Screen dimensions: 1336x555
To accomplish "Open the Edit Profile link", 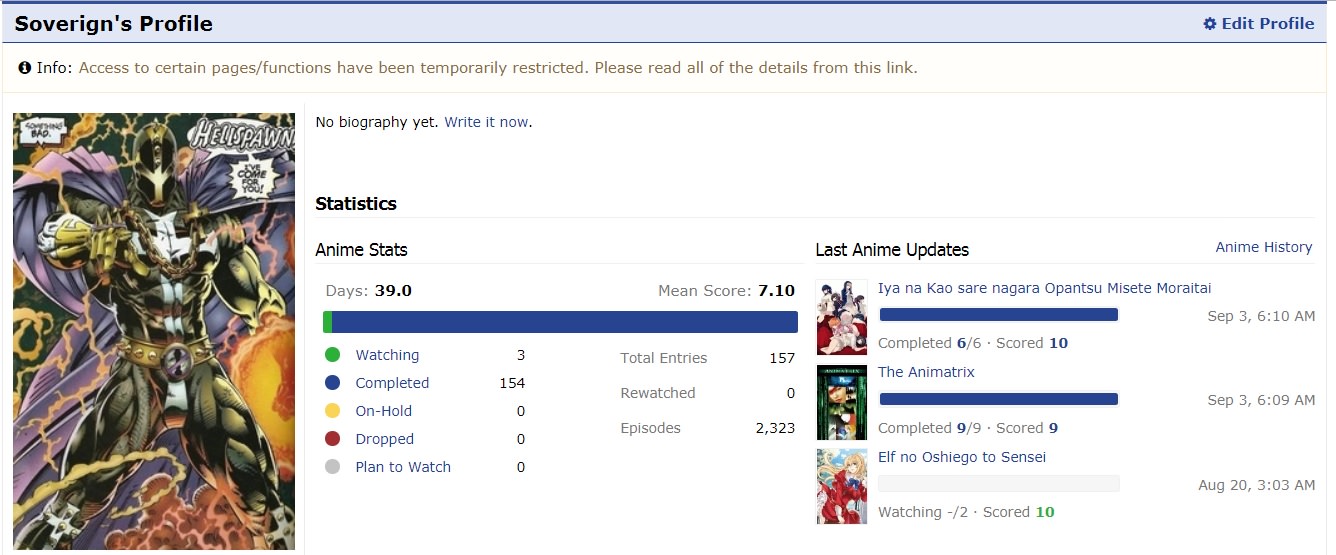I will coord(1267,24).
